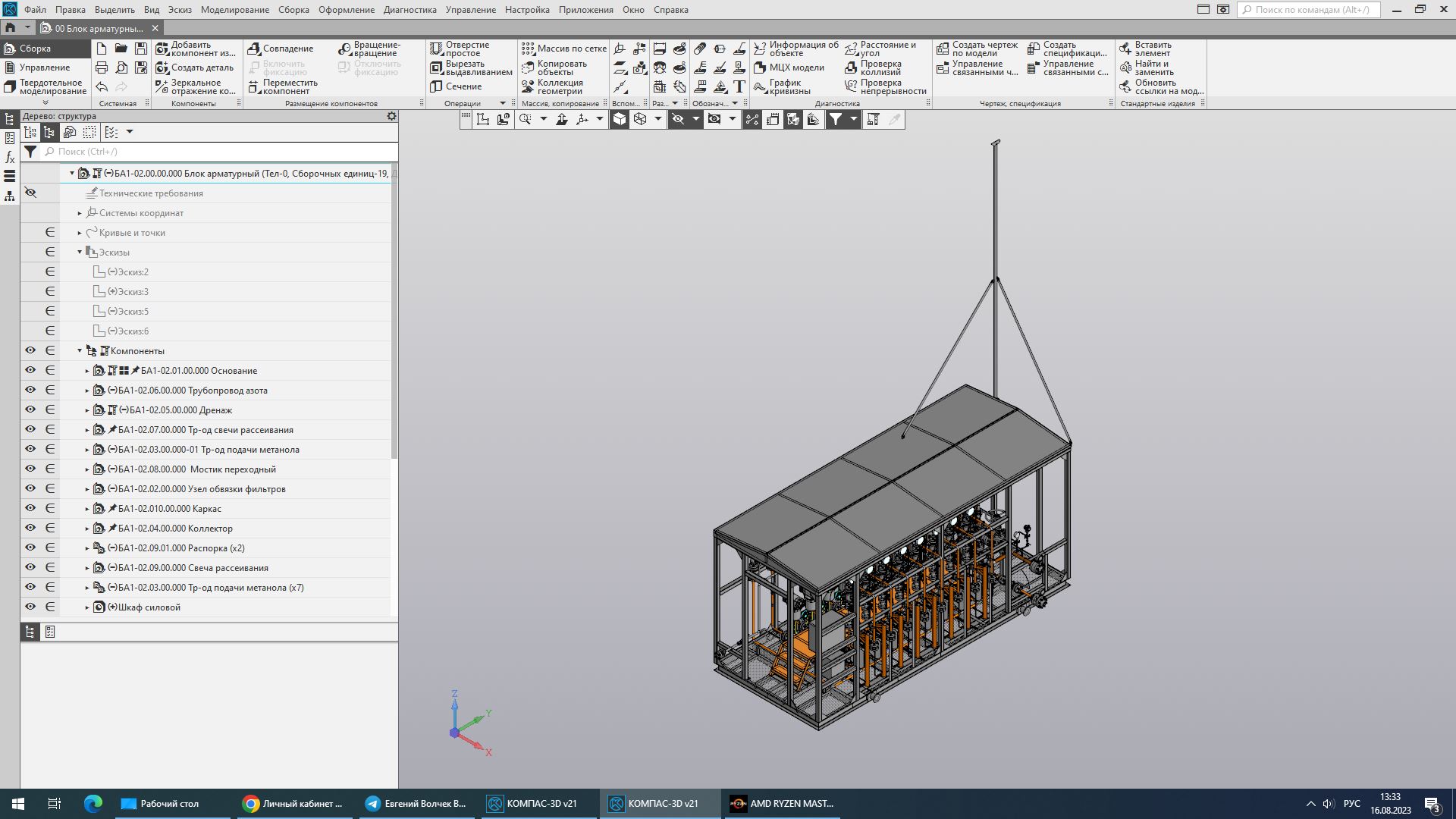This screenshot has height=819, width=1456.
Task: Click tree panel settings gear icon
Action: (x=391, y=116)
